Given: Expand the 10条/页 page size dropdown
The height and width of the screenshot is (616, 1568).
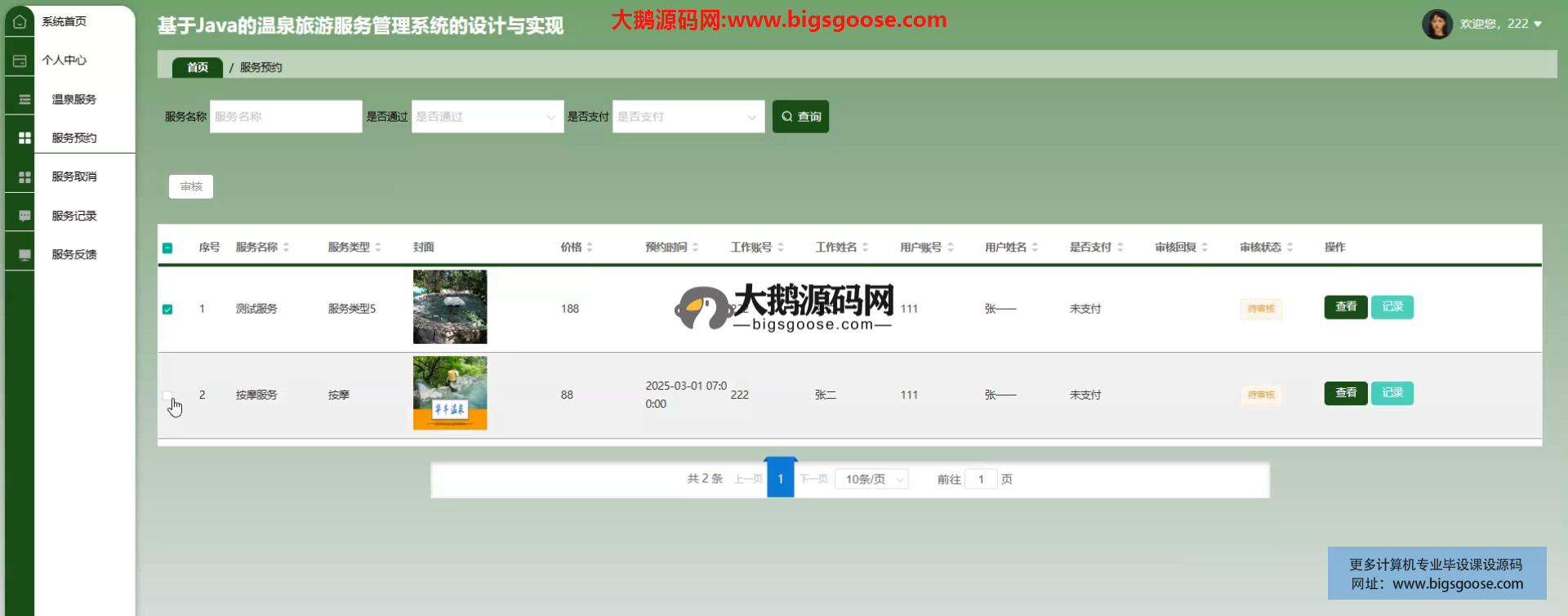Looking at the screenshot, I should coord(871,480).
